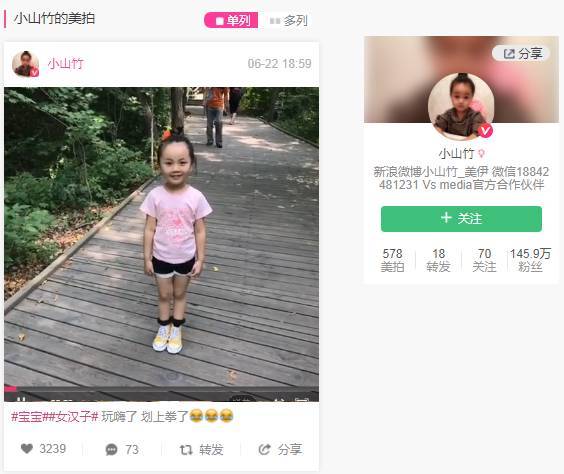
Task: Open 小山竹 username link in post header
Action: tap(66, 64)
